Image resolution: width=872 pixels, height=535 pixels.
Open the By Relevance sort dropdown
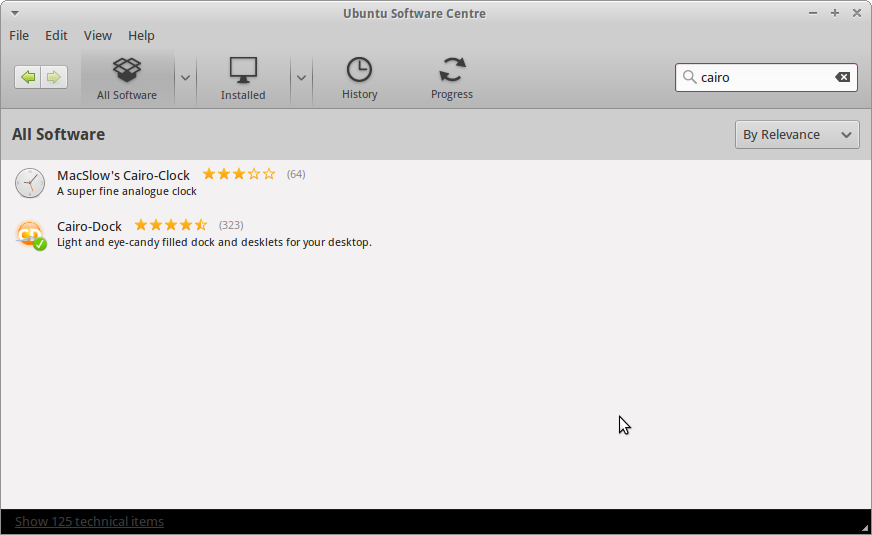pos(797,135)
